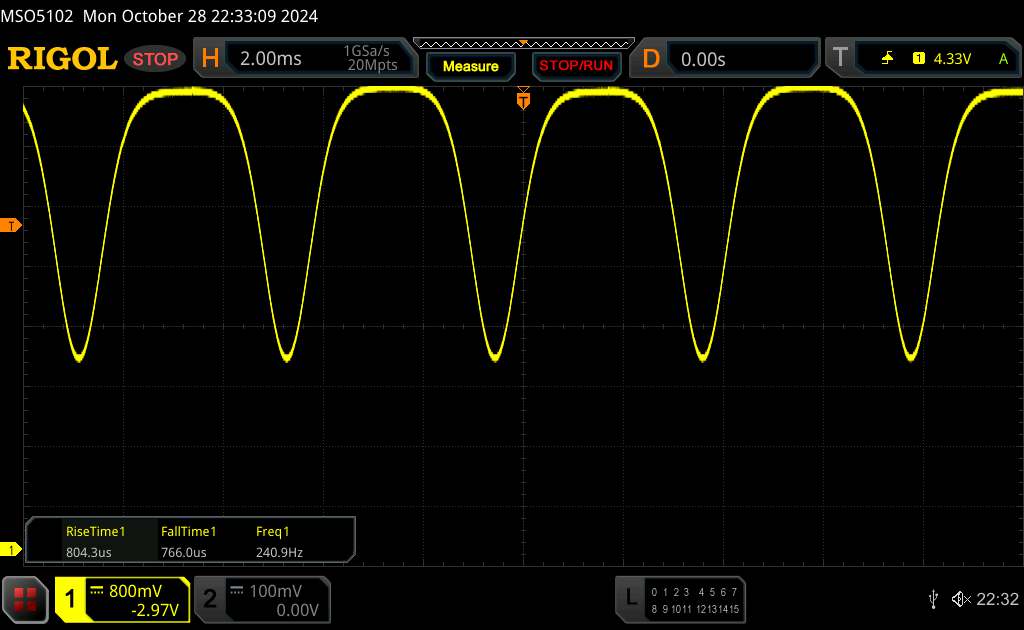Click logic analyzer digital channel 15
The height and width of the screenshot is (630, 1024).
click(x=734, y=609)
